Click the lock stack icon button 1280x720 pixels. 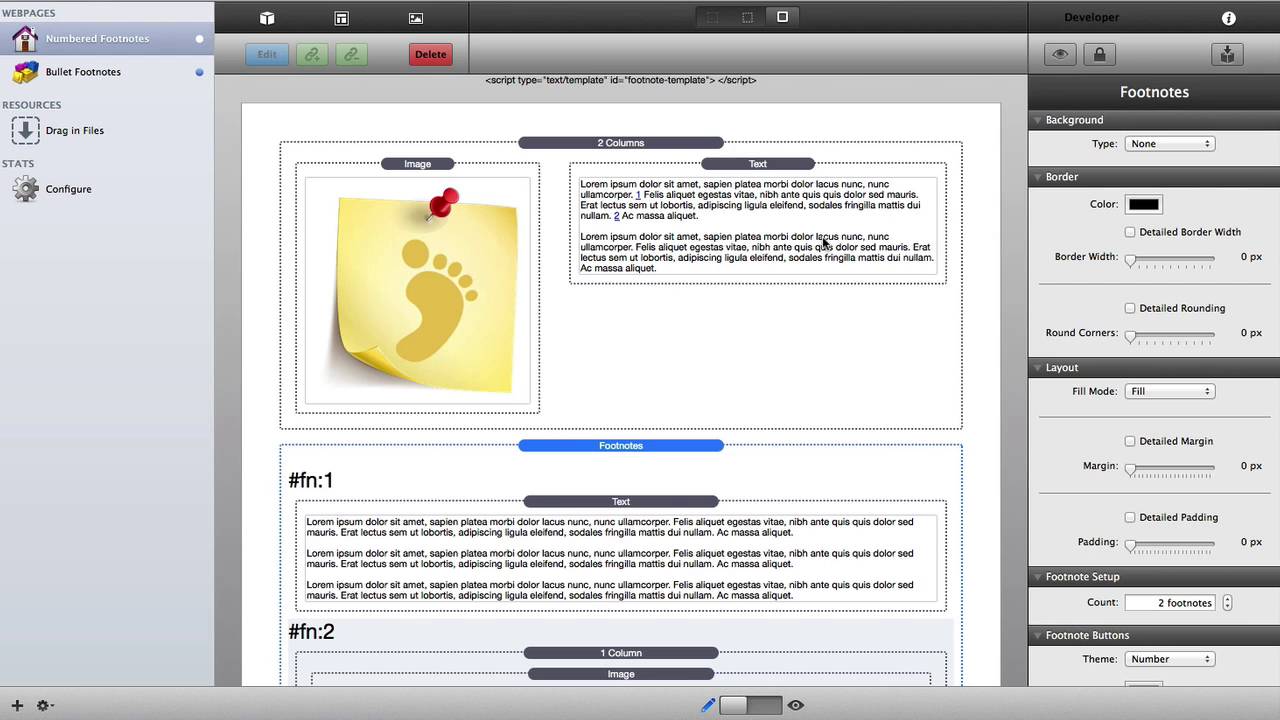coord(1099,55)
